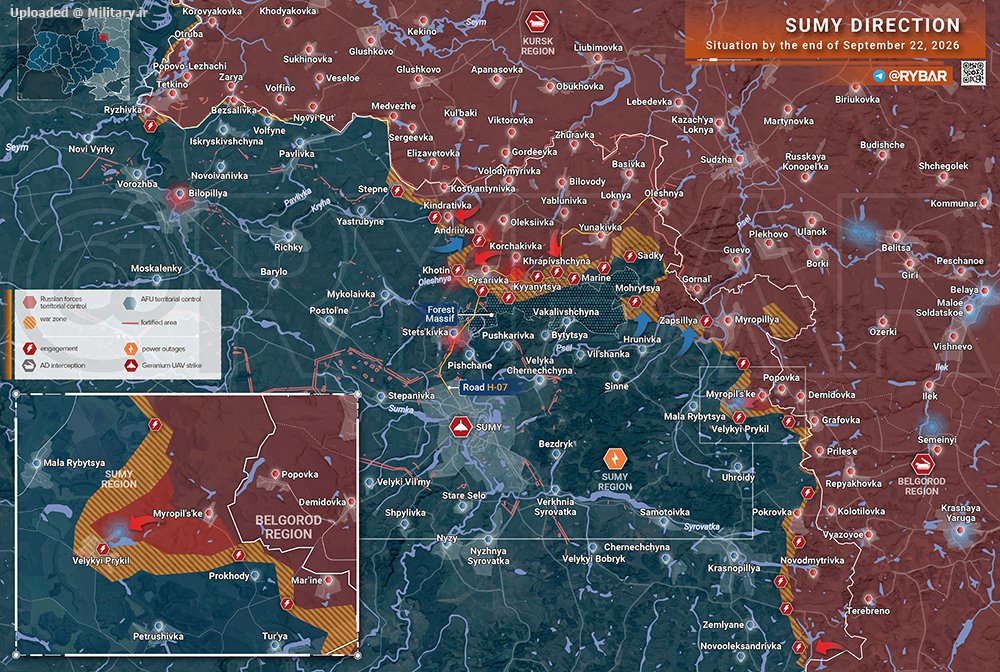This screenshot has width=1000, height=672.
Task: Click the engagement icon in the legend
Action: (29, 349)
